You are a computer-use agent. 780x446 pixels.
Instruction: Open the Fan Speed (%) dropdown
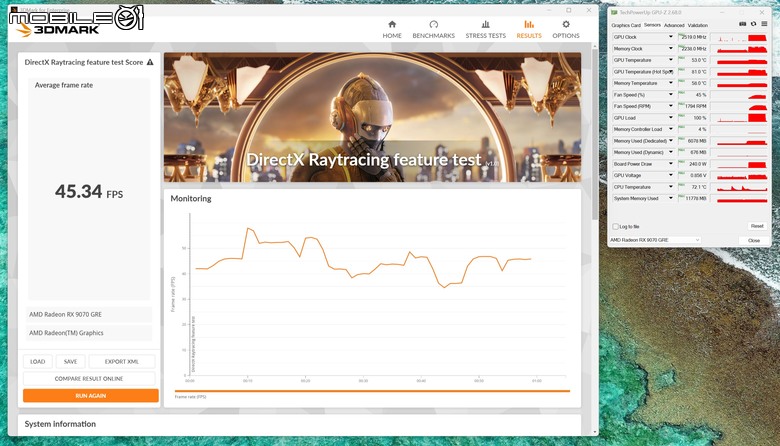(671, 94)
